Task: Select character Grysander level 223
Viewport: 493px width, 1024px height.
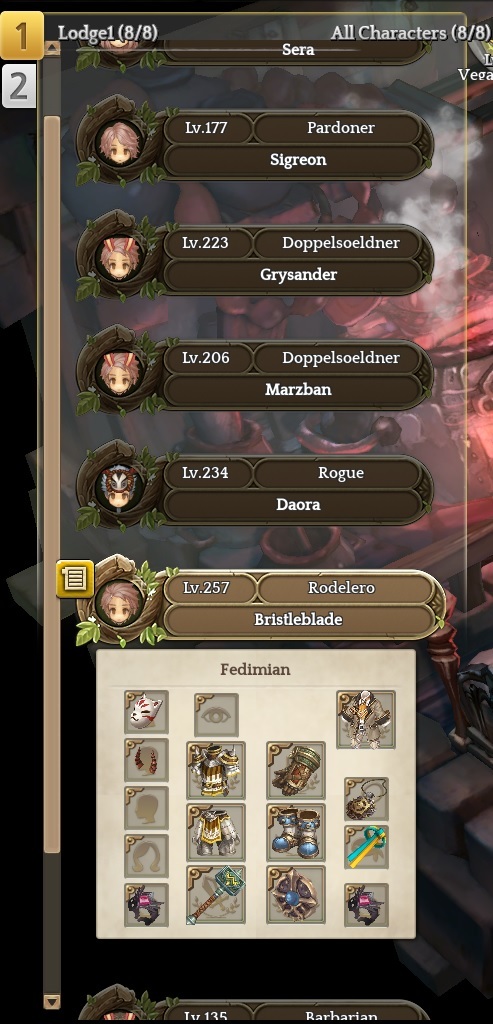Action: (x=255, y=259)
